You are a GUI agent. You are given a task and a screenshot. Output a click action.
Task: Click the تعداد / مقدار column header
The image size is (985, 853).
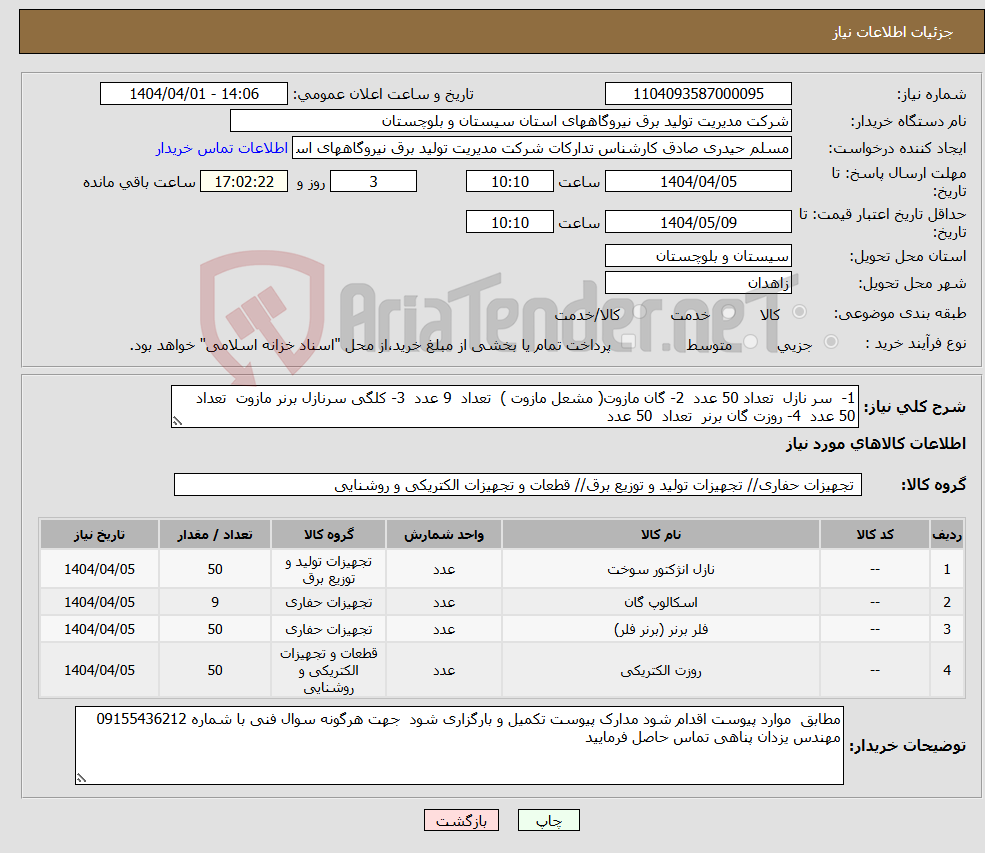pos(215,535)
